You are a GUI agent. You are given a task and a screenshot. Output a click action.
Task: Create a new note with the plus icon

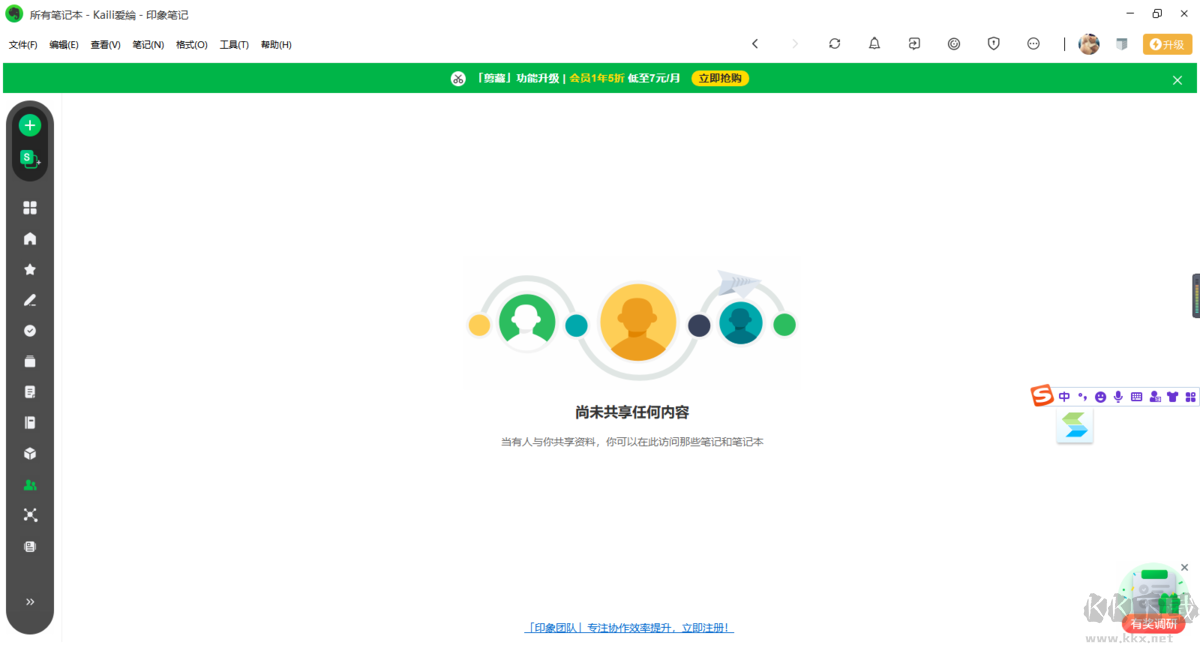click(x=30, y=124)
